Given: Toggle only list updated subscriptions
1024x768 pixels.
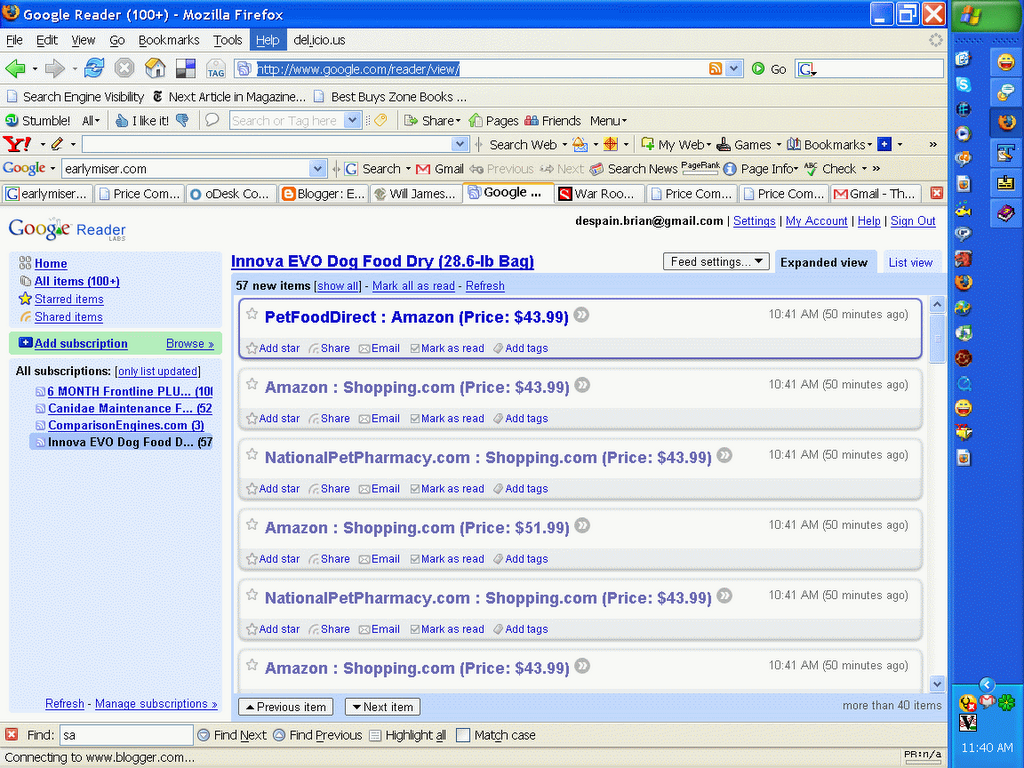Looking at the screenshot, I should point(157,372).
